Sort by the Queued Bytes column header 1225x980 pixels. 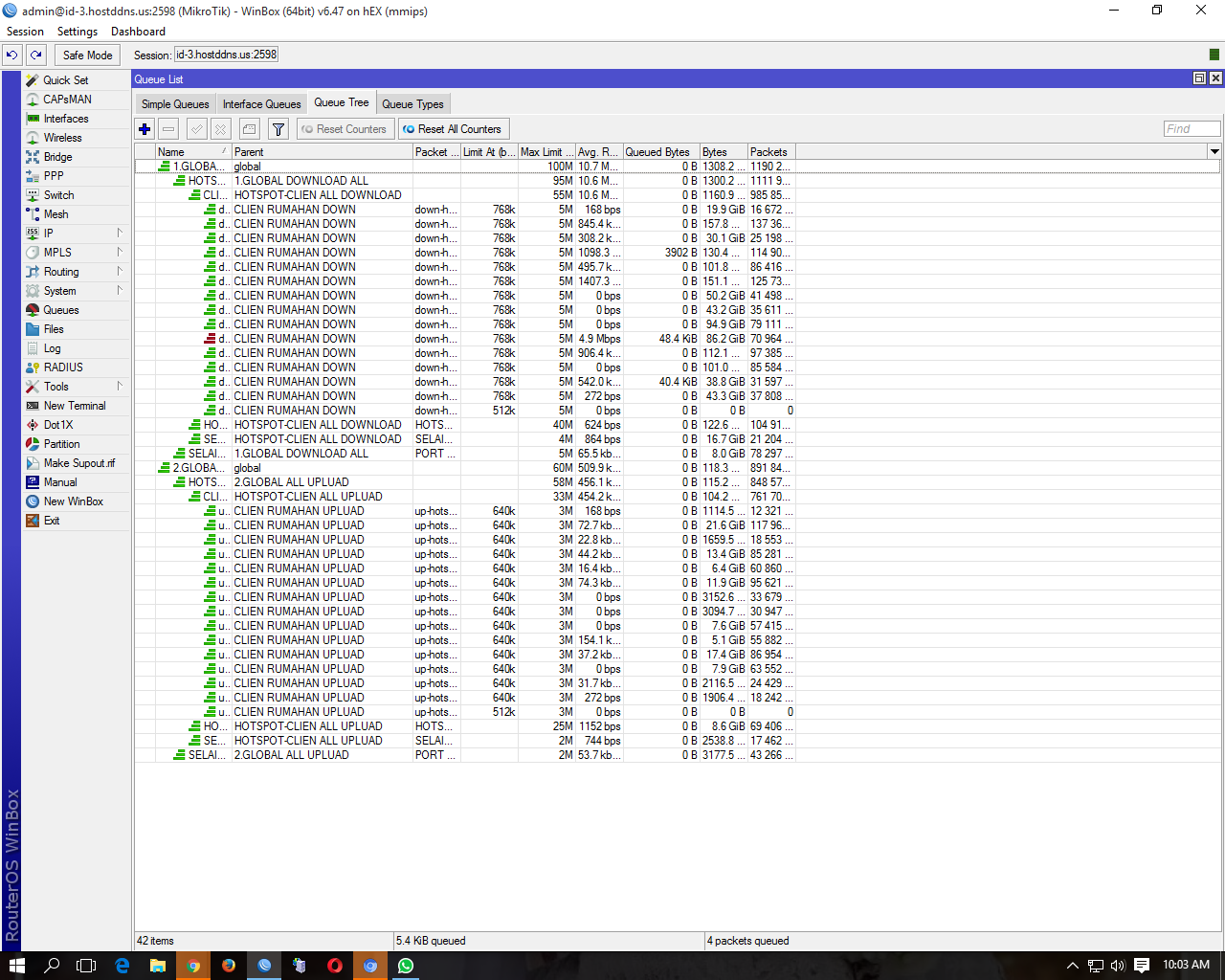tap(660, 152)
